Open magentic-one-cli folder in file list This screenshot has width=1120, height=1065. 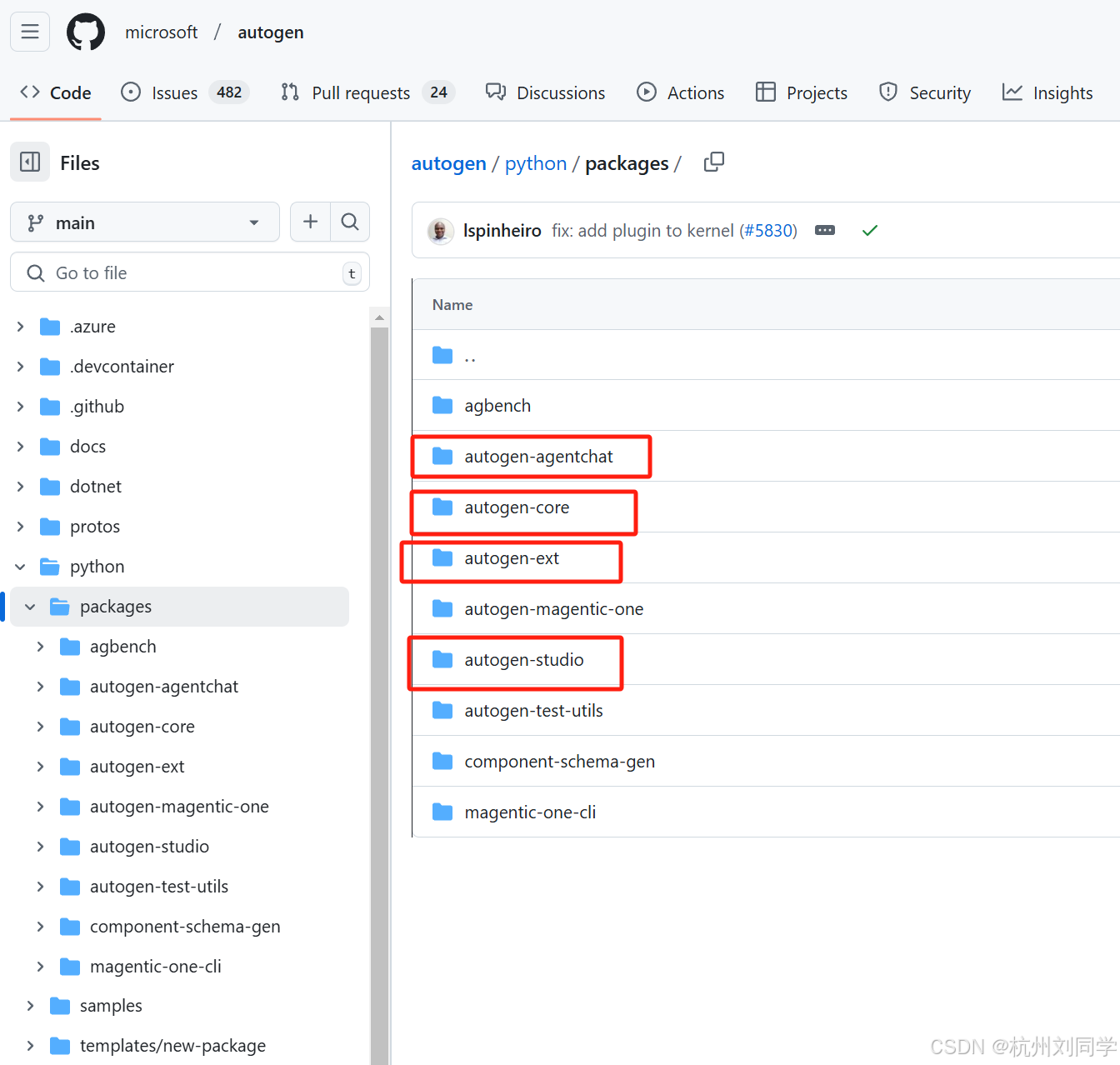(x=530, y=812)
